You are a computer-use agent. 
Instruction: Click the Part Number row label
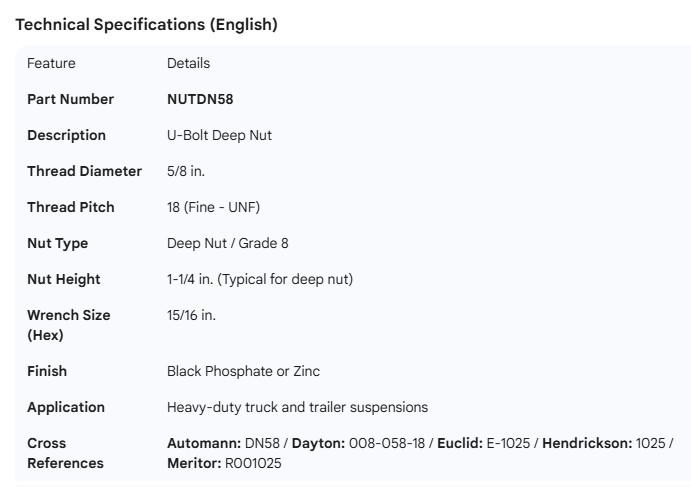coord(70,99)
